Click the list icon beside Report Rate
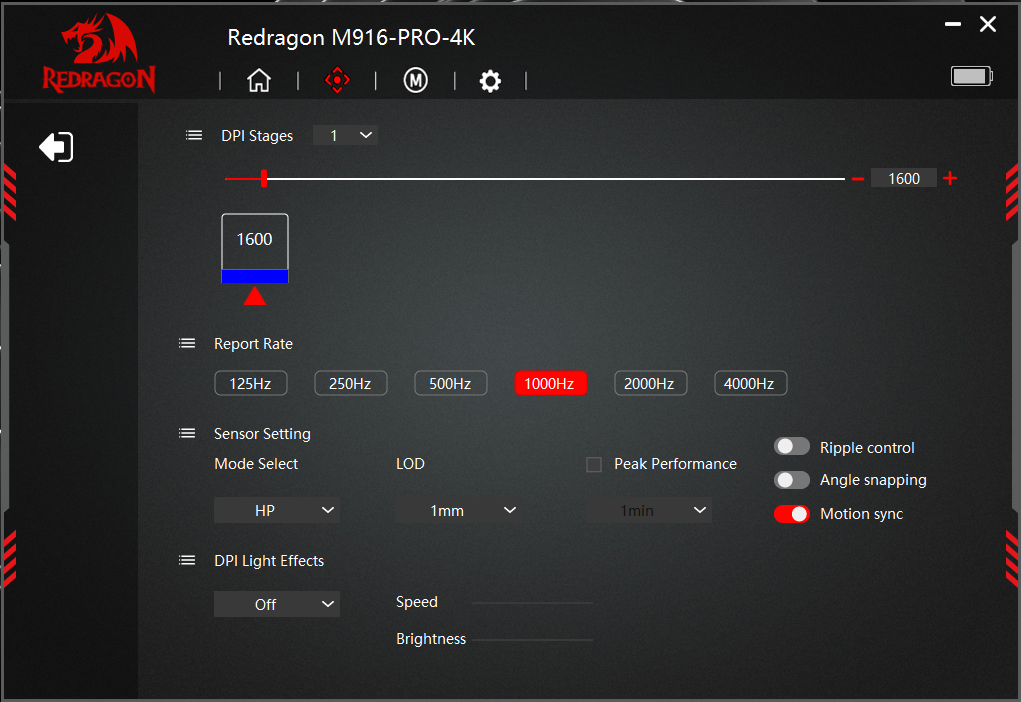This screenshot has width=1021, height=702. pyautogui.click(x=187, y=343)
